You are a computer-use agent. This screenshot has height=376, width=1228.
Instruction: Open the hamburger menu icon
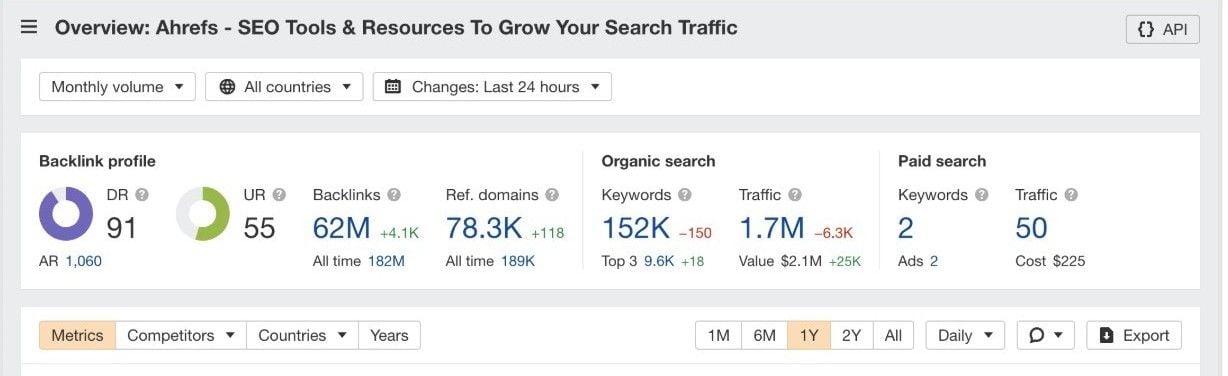click(29, 27)
